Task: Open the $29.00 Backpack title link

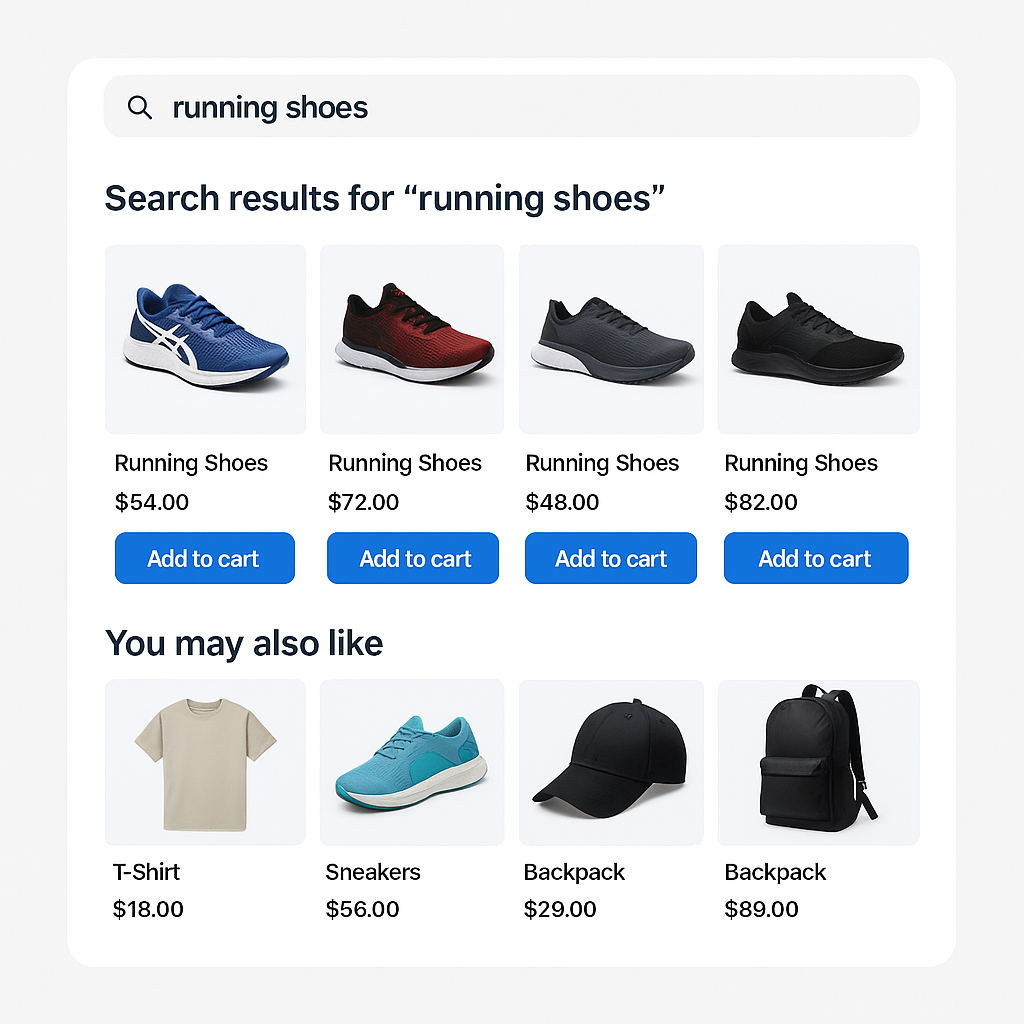Action: (x=574, y=872)
